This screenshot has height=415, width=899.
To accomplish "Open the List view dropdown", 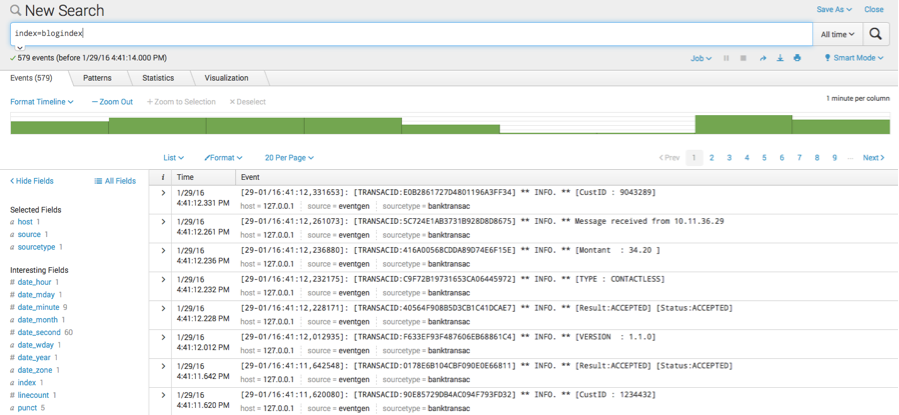I will (174, 158).
